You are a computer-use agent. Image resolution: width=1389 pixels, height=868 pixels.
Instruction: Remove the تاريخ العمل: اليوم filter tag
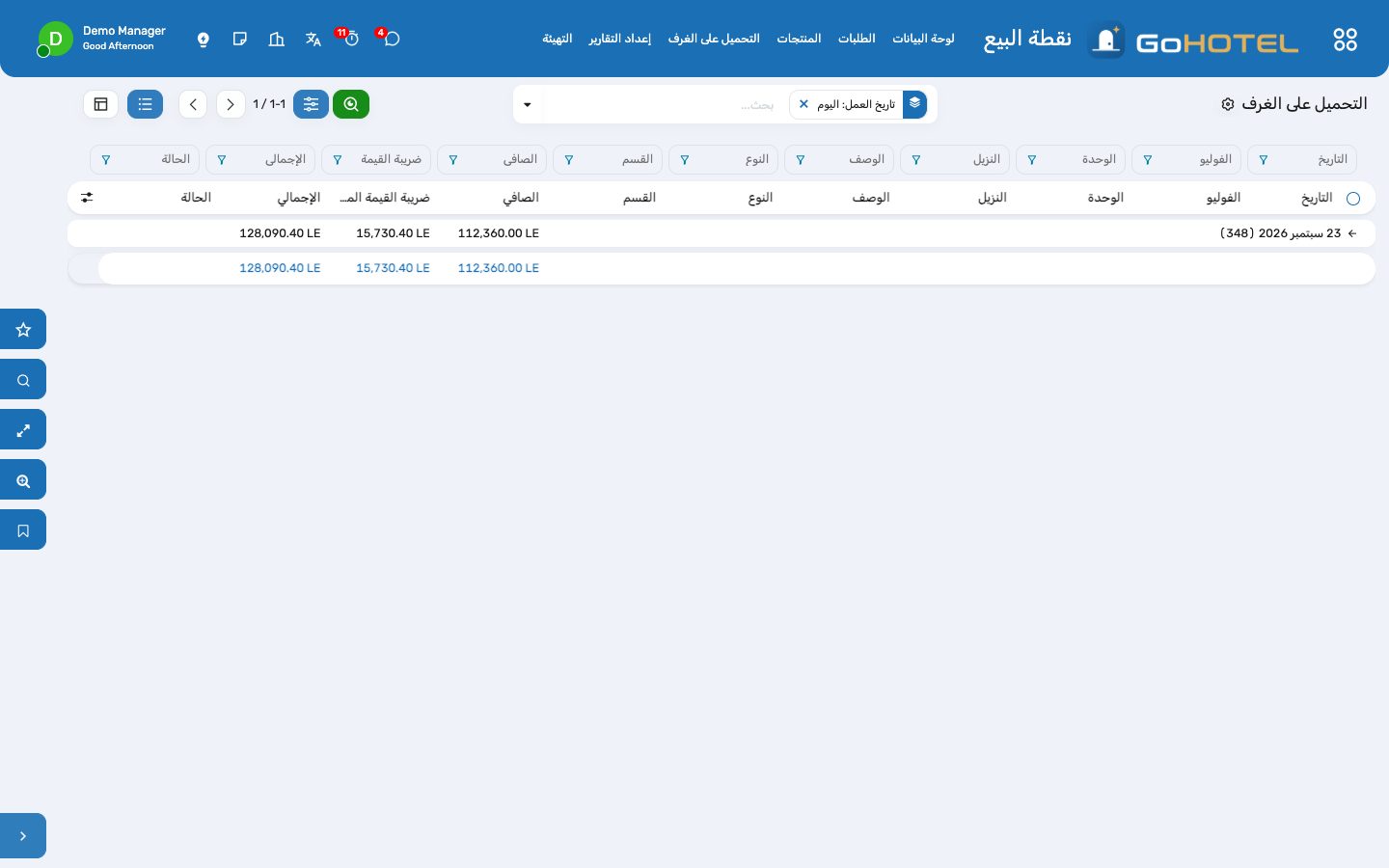(803, 104)
